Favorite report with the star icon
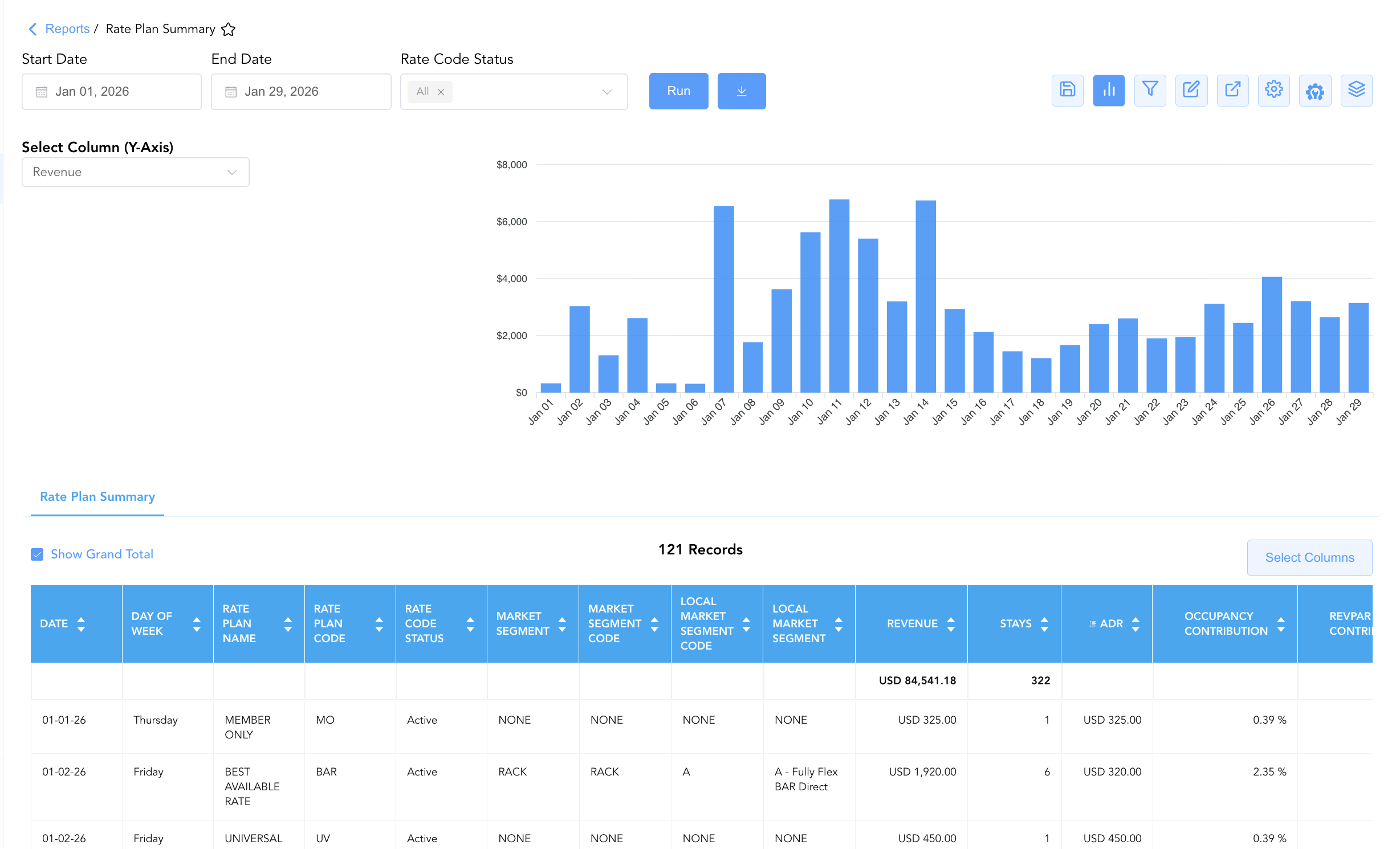1400x849 pixels. coord(229,29)
